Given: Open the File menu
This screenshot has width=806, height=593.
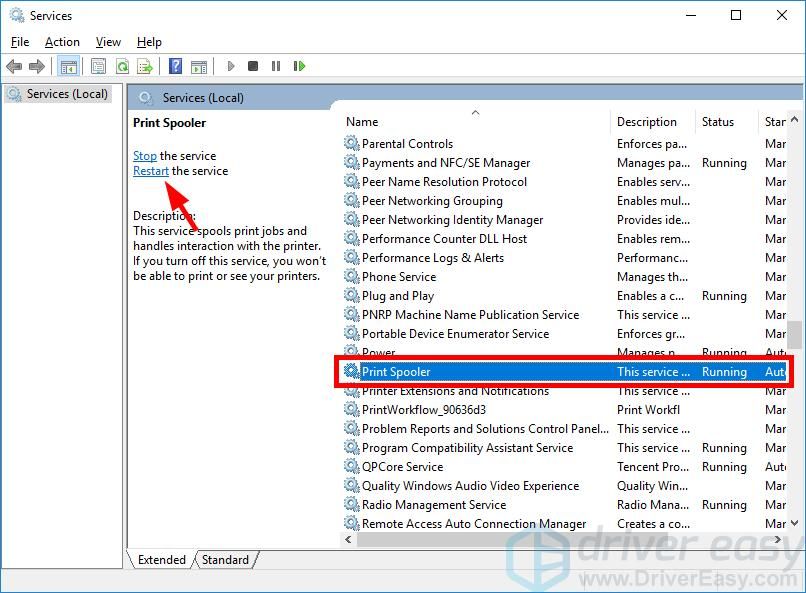Looking at the screenshot, I should pos(20,42).
